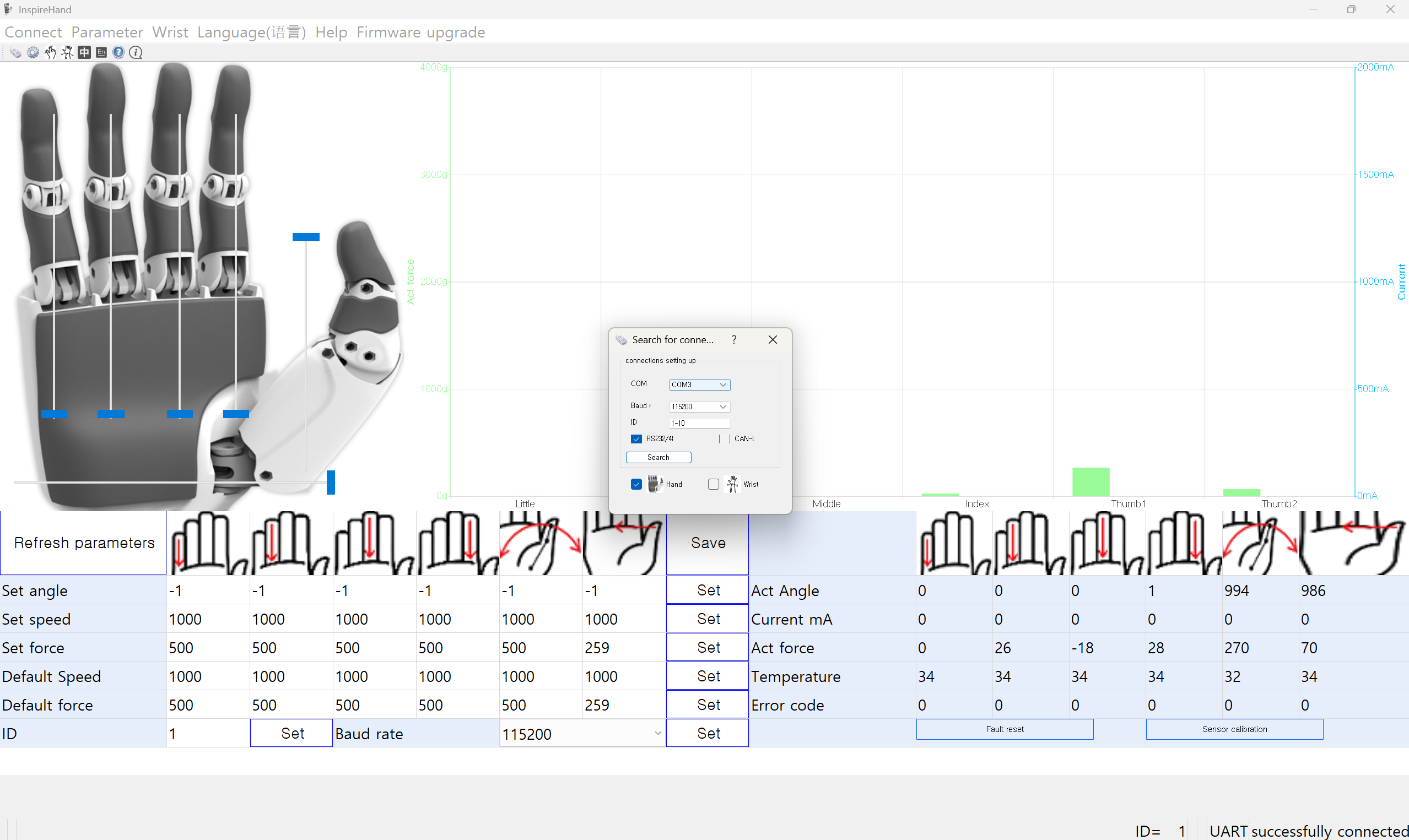Open the info speech bubble icon
Image resolution: width=1409 pixels, height=840 pixels.
pyautogui.click(x=136, y=53)
